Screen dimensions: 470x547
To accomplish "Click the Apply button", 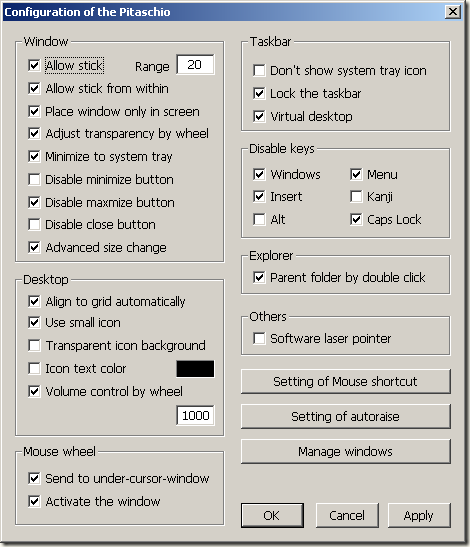I will pyautogui.click(x=419, y=515).
